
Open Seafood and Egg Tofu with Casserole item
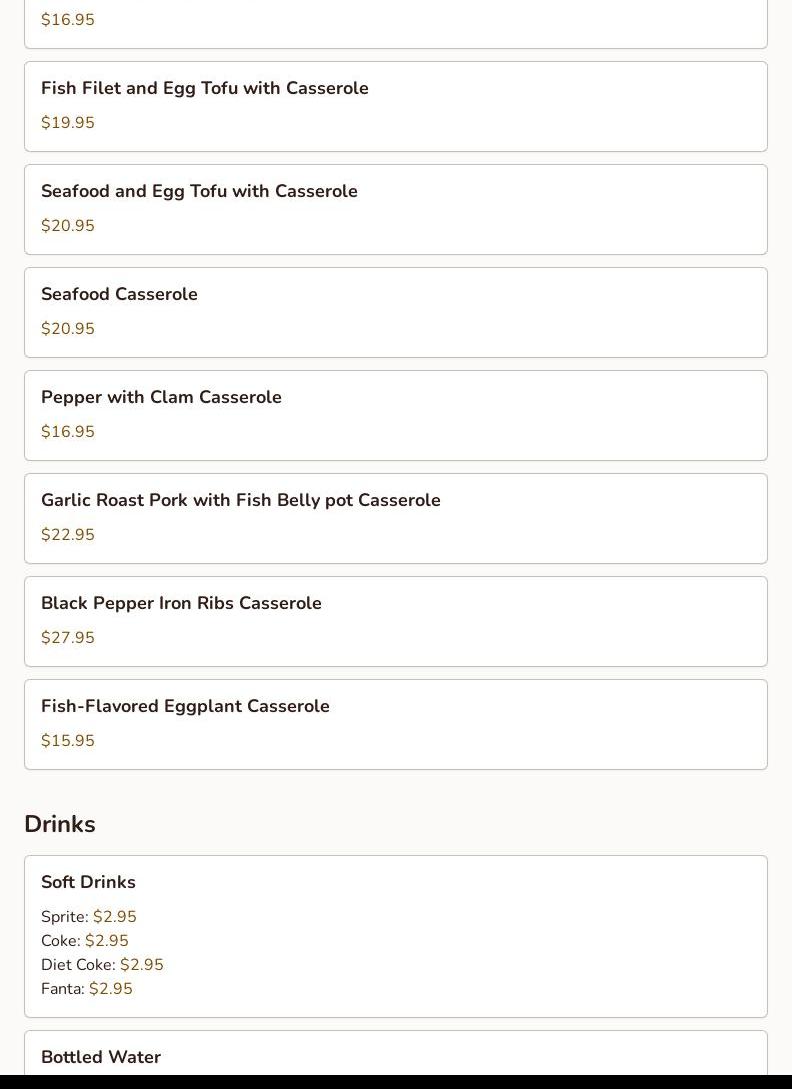(199, 191)
